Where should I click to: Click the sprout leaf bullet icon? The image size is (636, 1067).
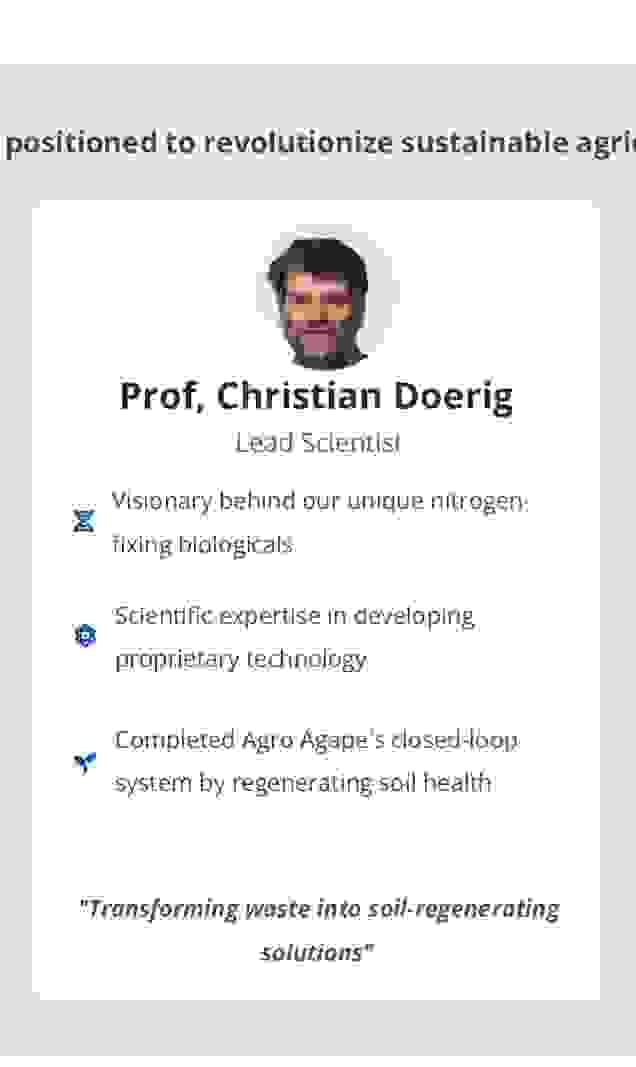click(x=85, y=763)
